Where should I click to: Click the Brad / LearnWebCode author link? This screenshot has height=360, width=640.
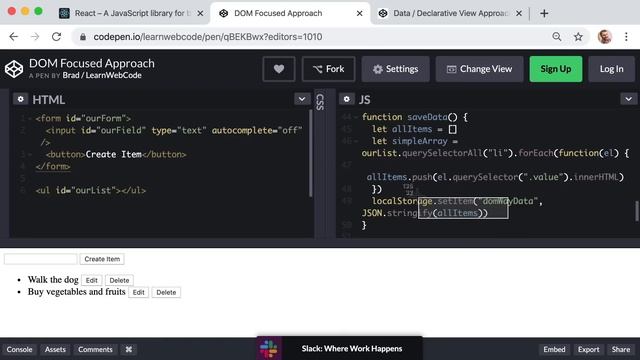[x=102, y=76]
